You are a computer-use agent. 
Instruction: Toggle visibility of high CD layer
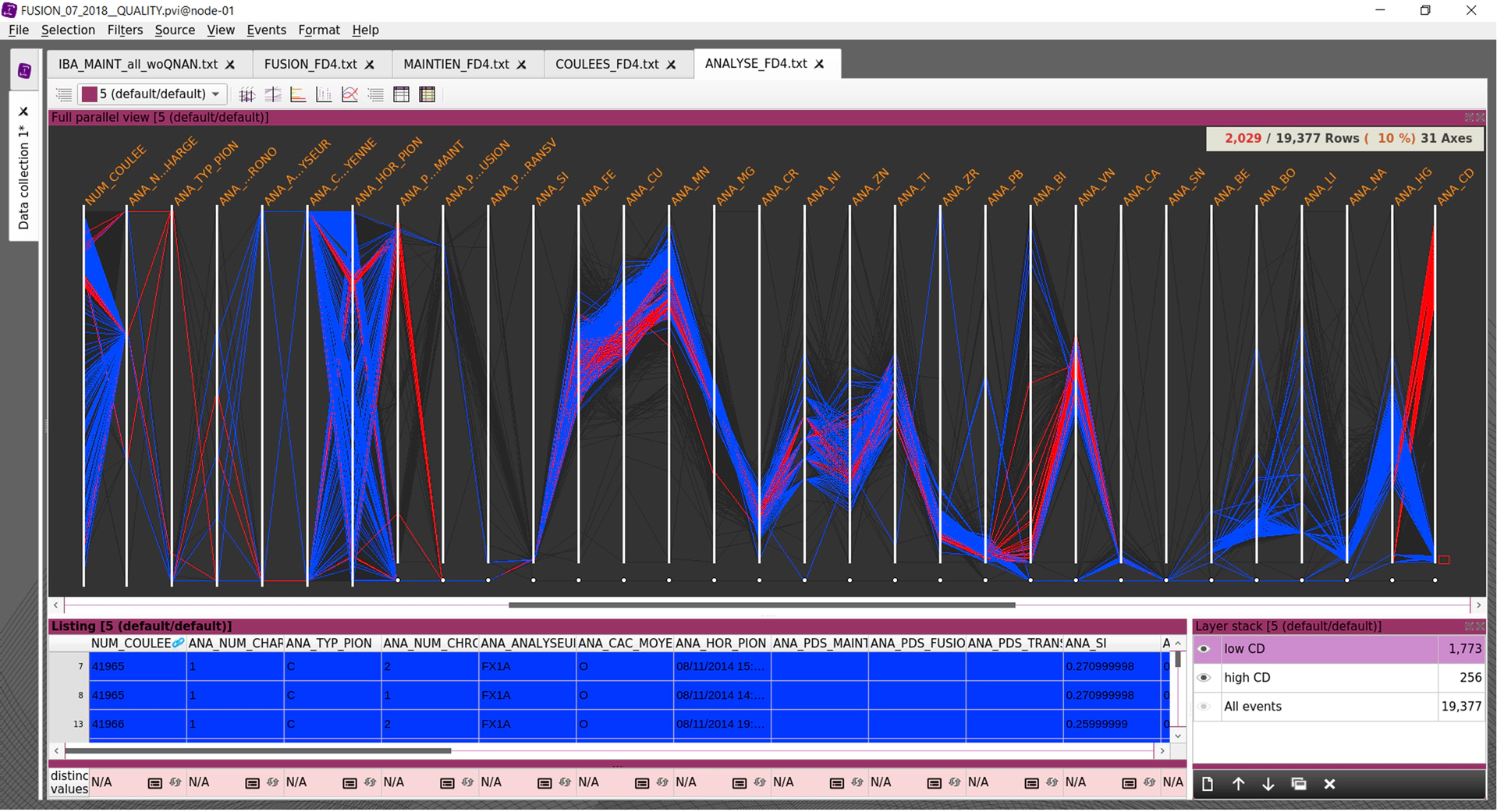click(1204, 678)
